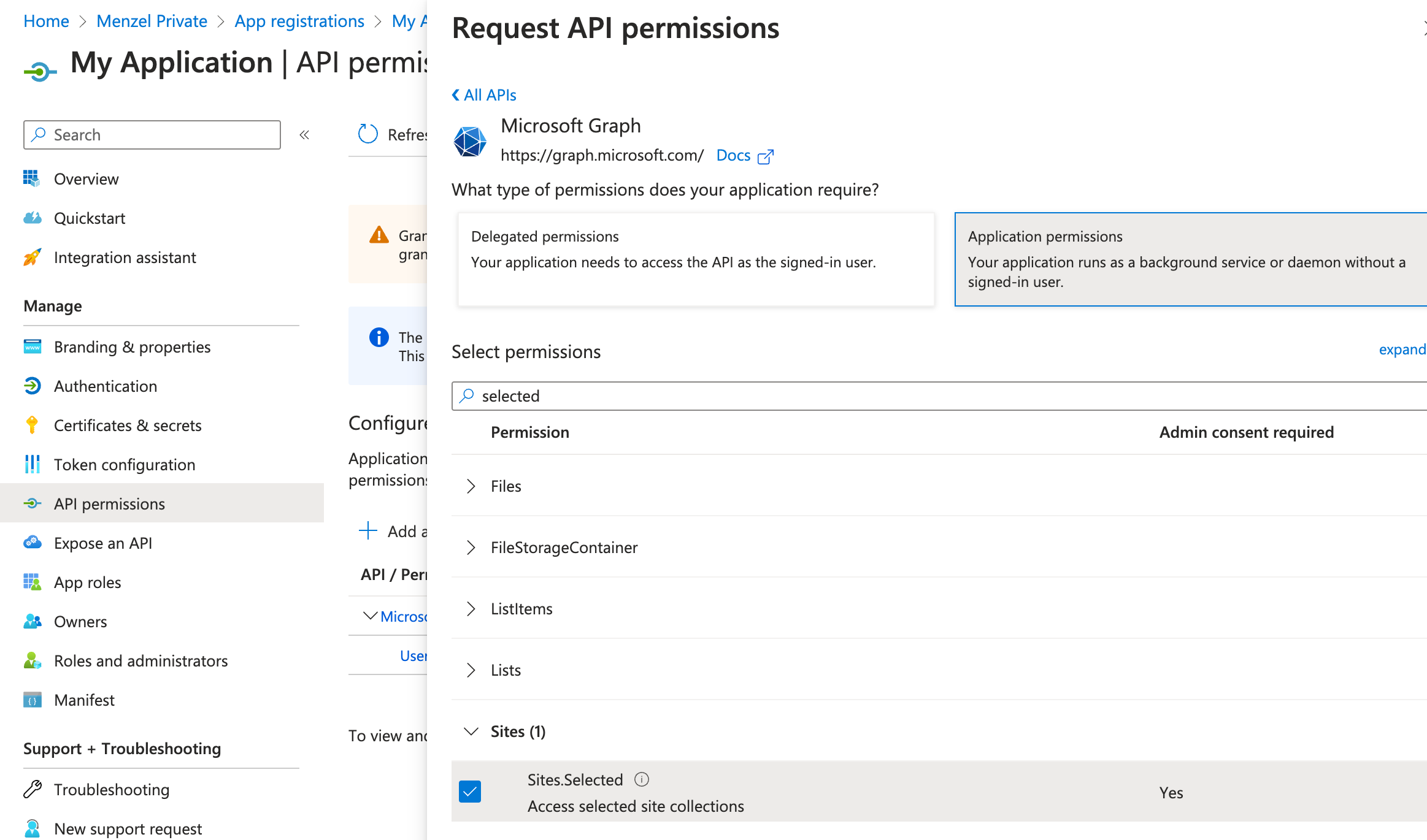Open Authentication in Manage section
Image resolution: width=1427 pixels, height=840 pixels.
pyautogui.click(x=106, y=386)
